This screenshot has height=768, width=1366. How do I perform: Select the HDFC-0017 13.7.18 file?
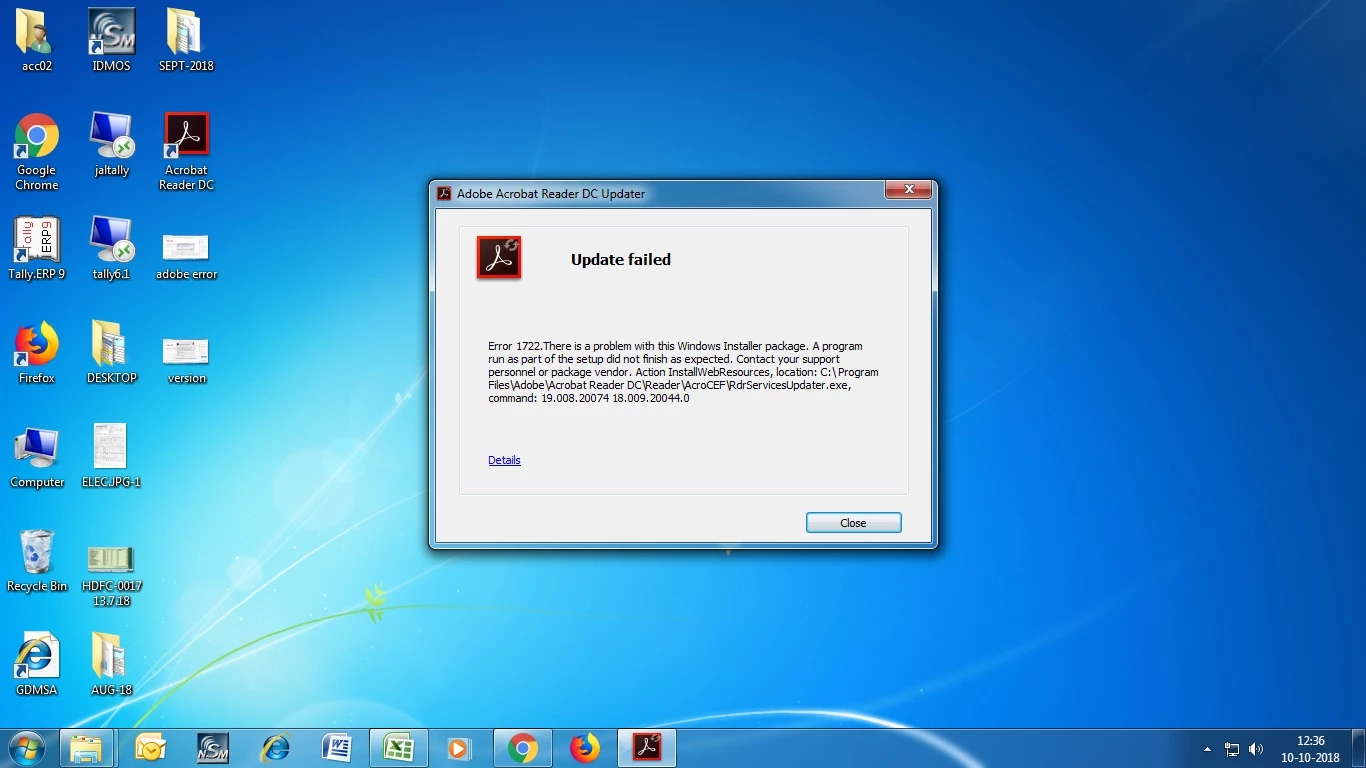[x=111, y=575]
